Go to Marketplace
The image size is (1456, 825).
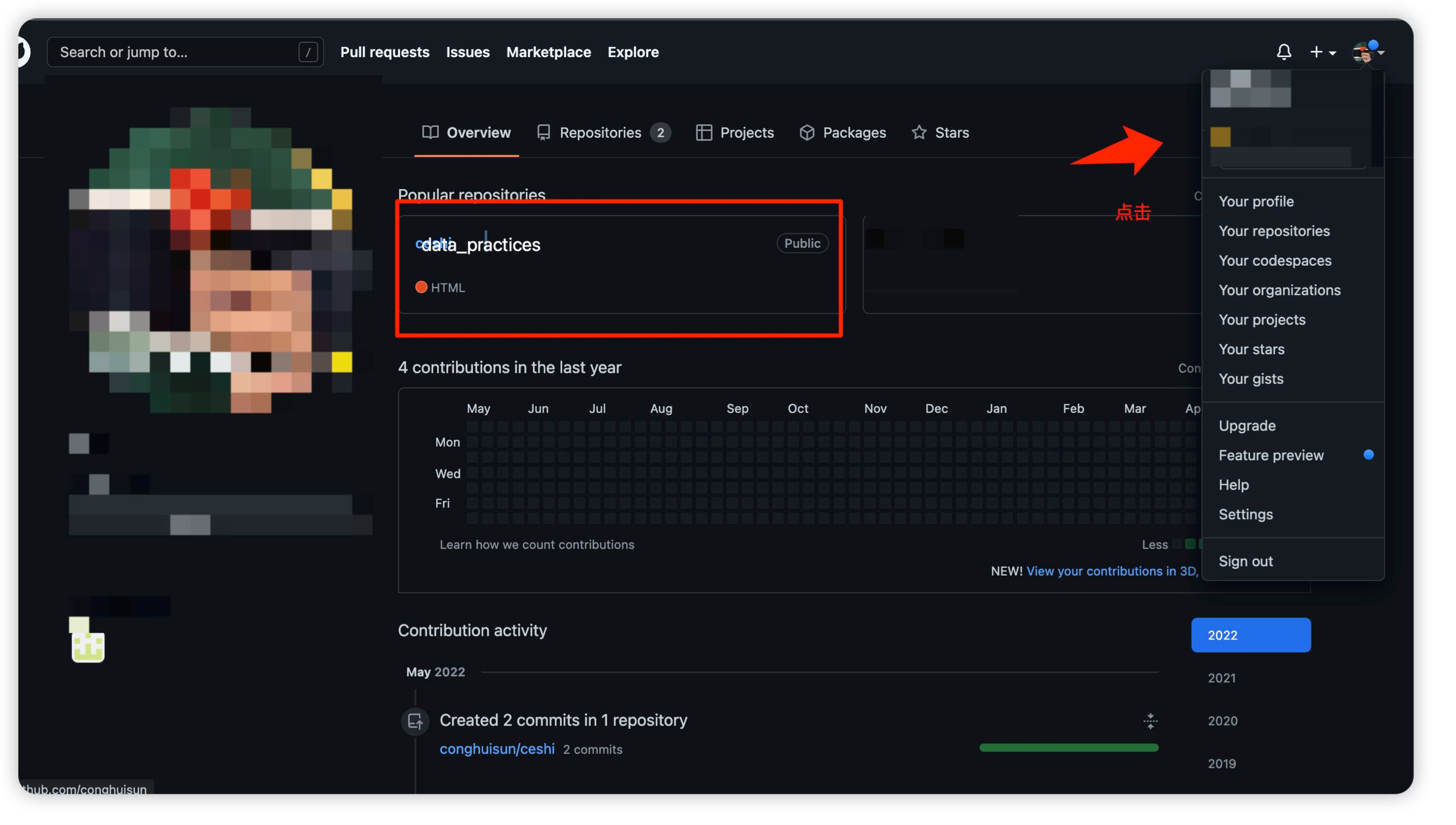pyautogui.click(x=548, y=52)
